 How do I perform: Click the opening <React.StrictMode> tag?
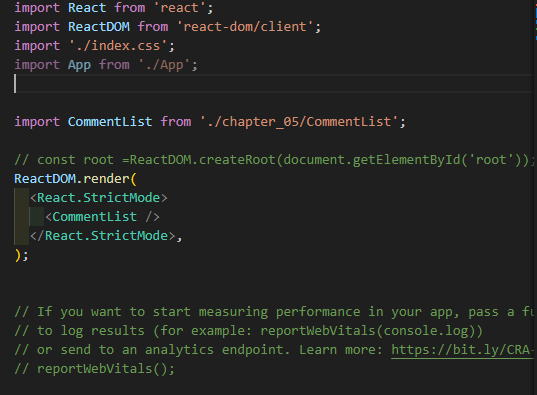[x=99, y=198]
